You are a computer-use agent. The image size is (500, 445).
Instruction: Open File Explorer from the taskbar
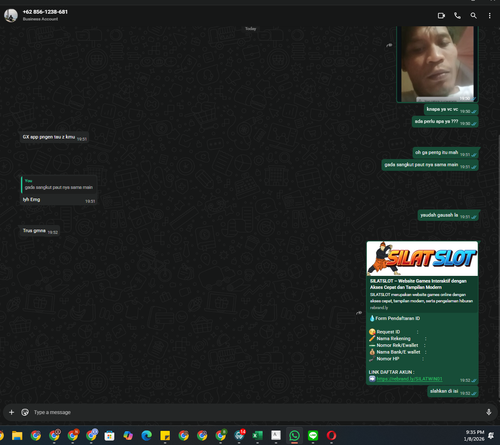click(x=17, y=435)
